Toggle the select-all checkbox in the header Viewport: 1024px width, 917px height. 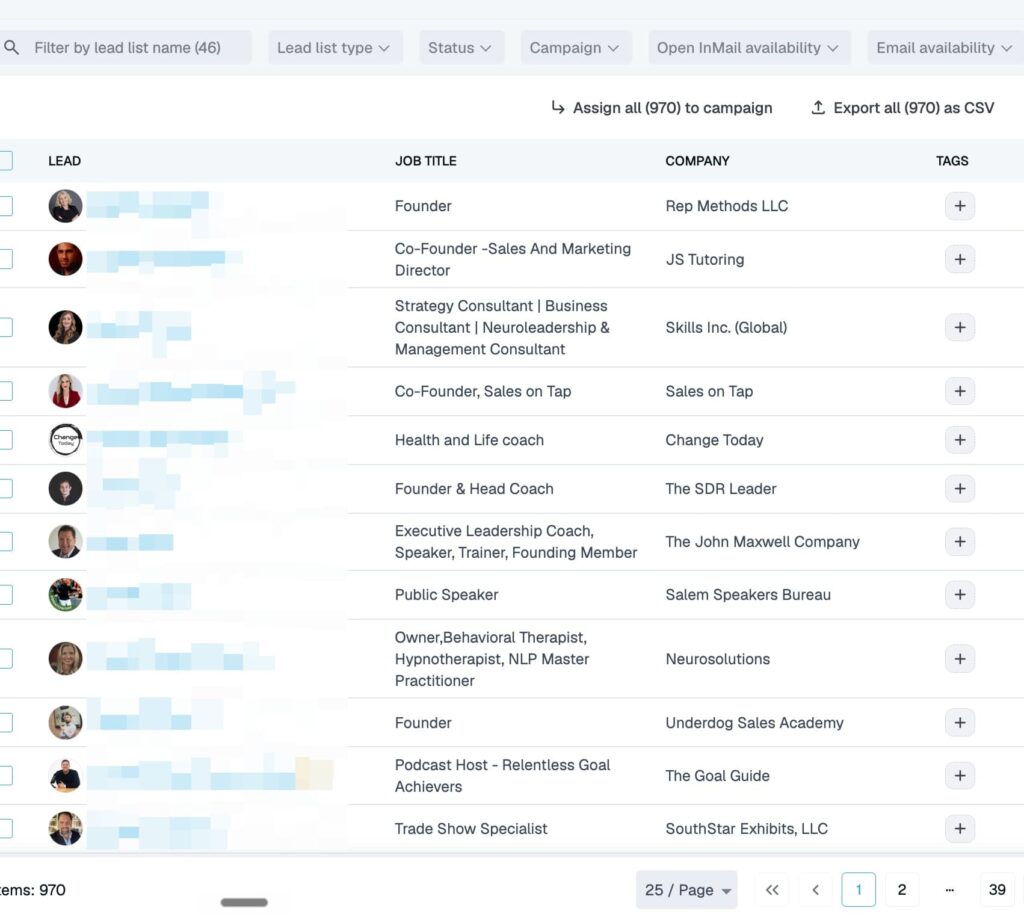pos(5,161)
